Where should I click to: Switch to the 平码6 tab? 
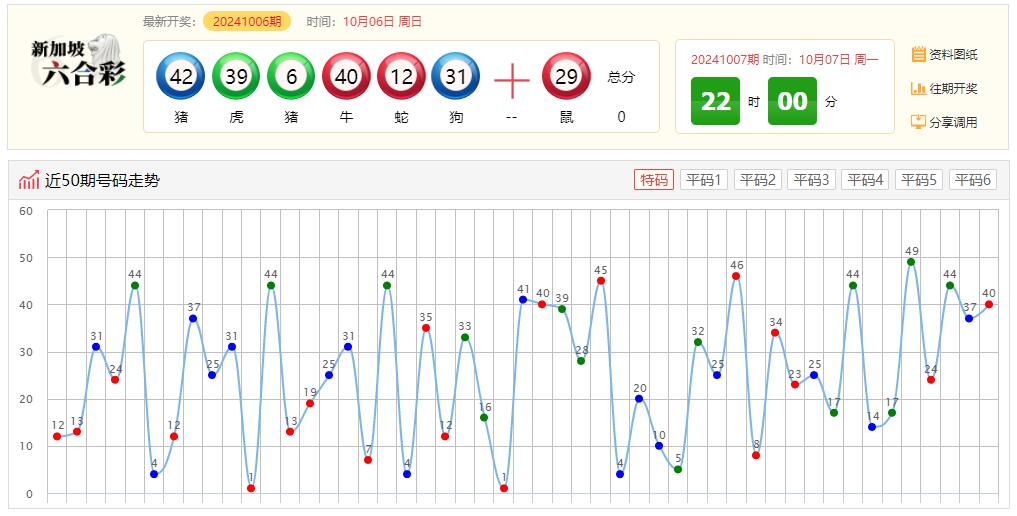click(972, 180)
